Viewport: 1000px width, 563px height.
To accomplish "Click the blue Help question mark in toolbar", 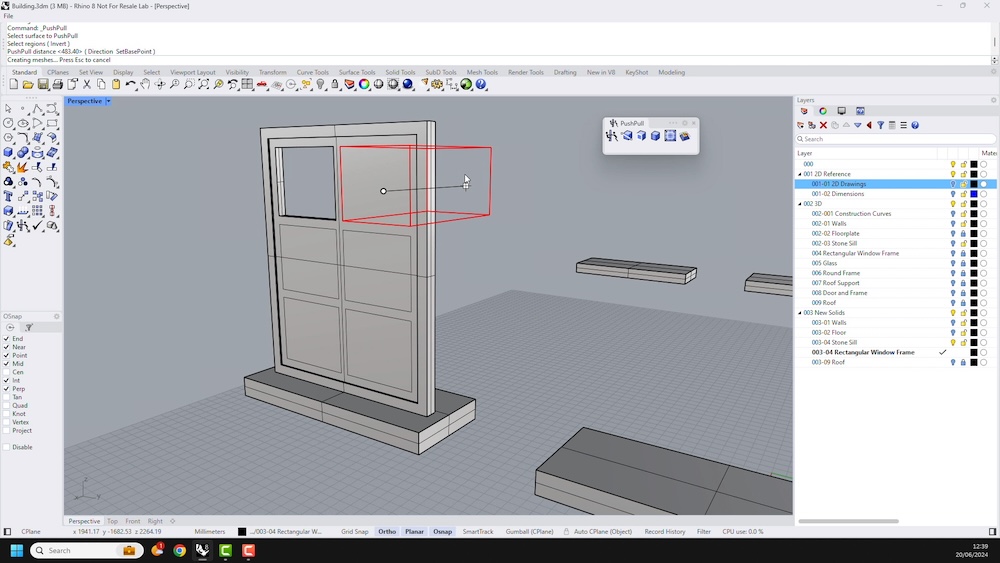I will click(481, 84).
